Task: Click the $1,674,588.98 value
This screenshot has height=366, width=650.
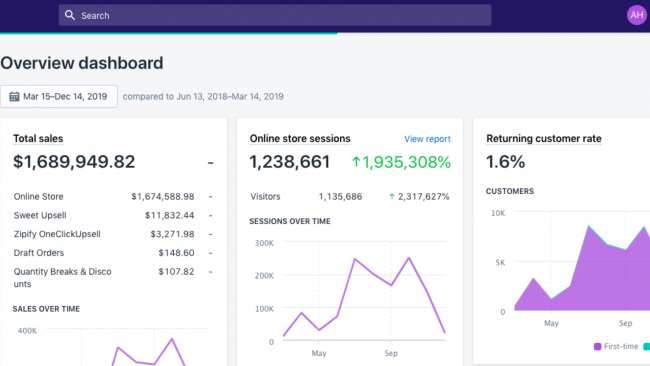Action: pyautogui.click(x=163, y=196)
